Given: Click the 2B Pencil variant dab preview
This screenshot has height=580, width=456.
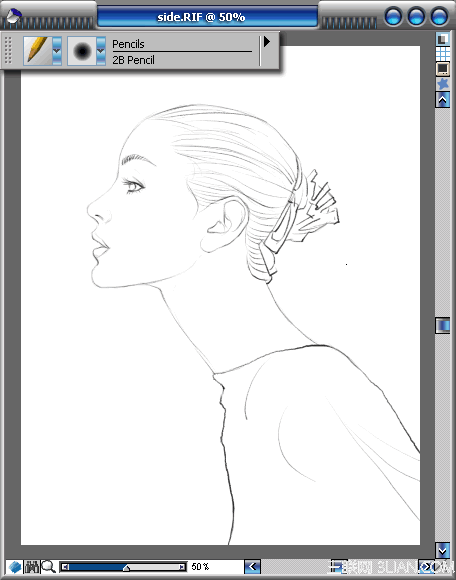Looking at the screenshot, I should [82, 51].
